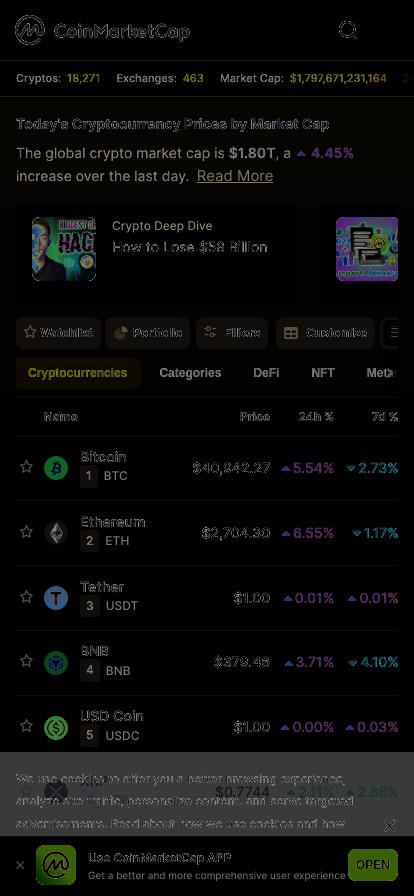414x896 pixels.
Task: Toggle the watchlist star for Tether
Action: 26,597
